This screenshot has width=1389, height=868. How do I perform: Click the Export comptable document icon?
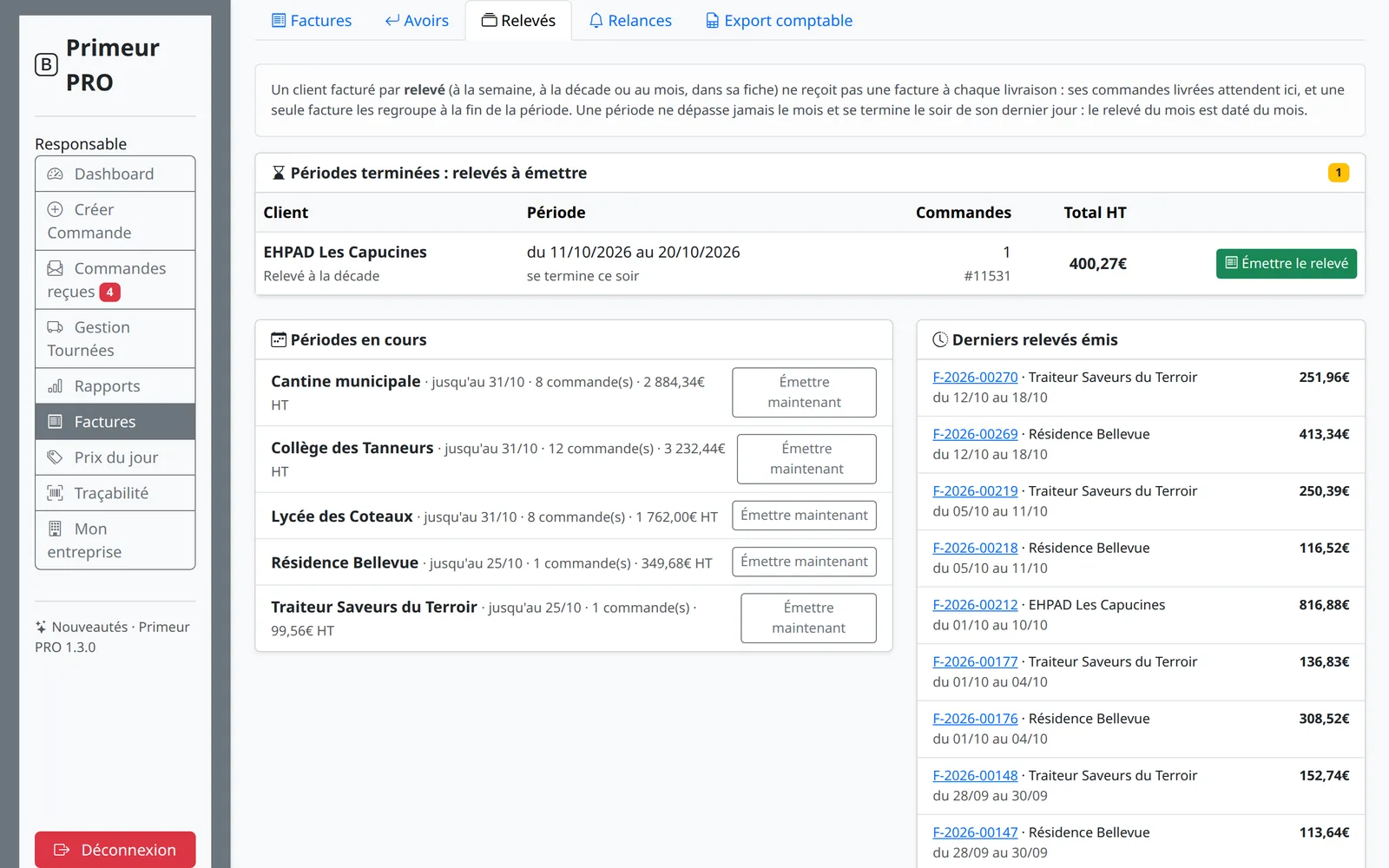(x=713, y=21)
